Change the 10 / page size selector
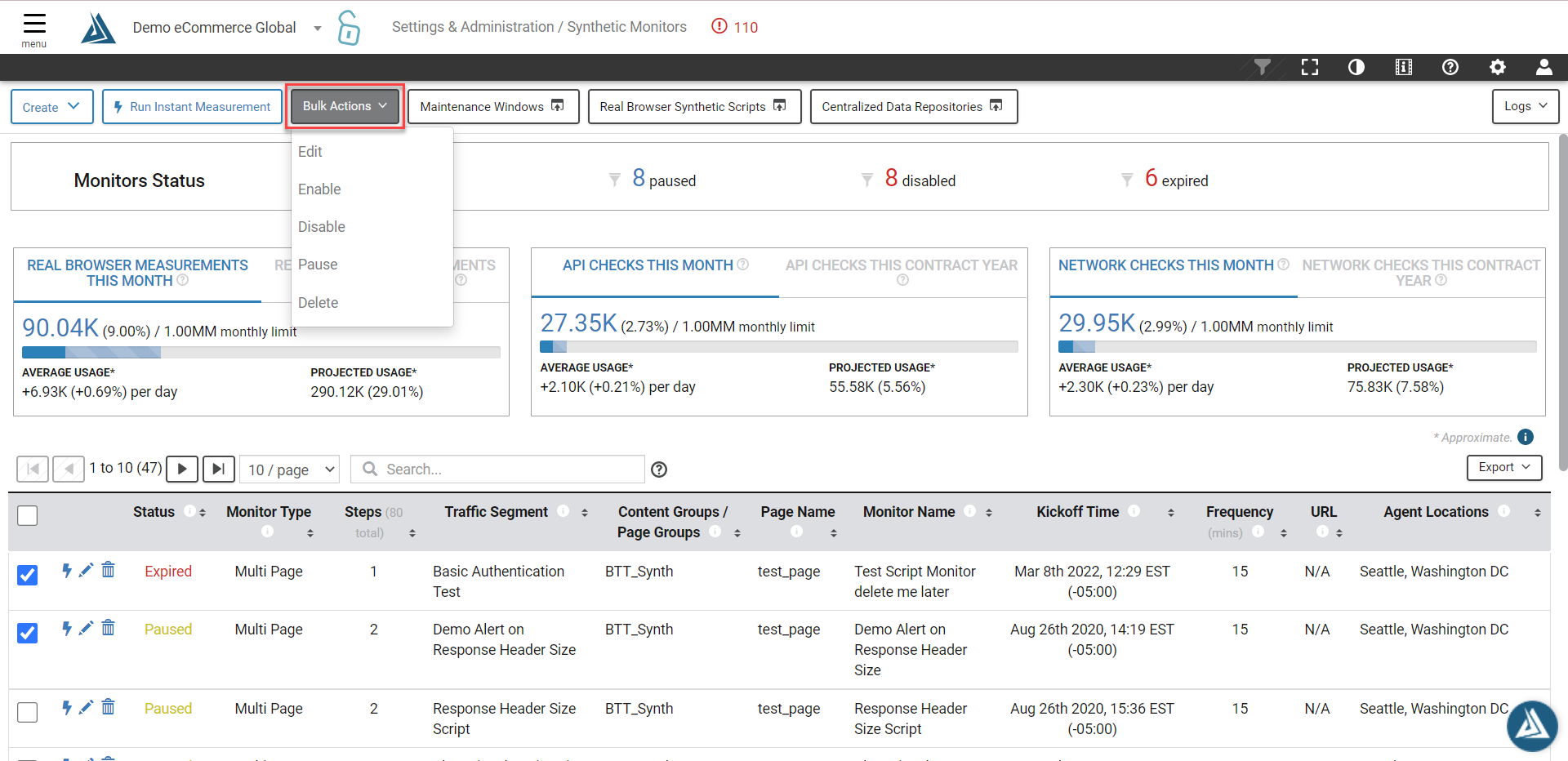 point(291,470)
